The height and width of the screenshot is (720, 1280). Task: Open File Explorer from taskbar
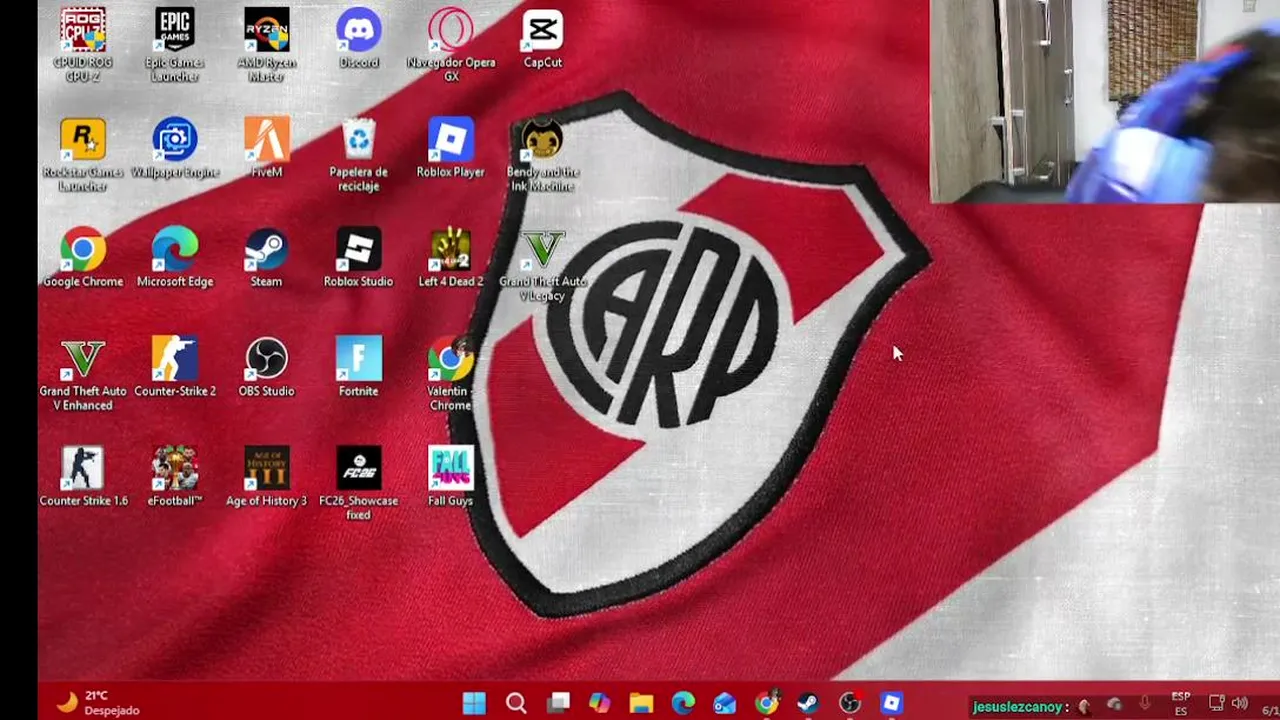point(641,703)
